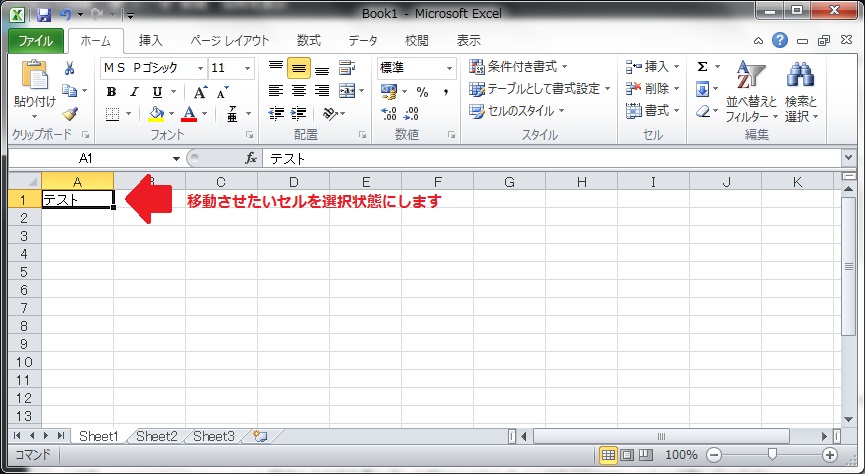
Task: Click the AutoSum sigma icon
Action: pyautogui.click(x=702, y=67)
